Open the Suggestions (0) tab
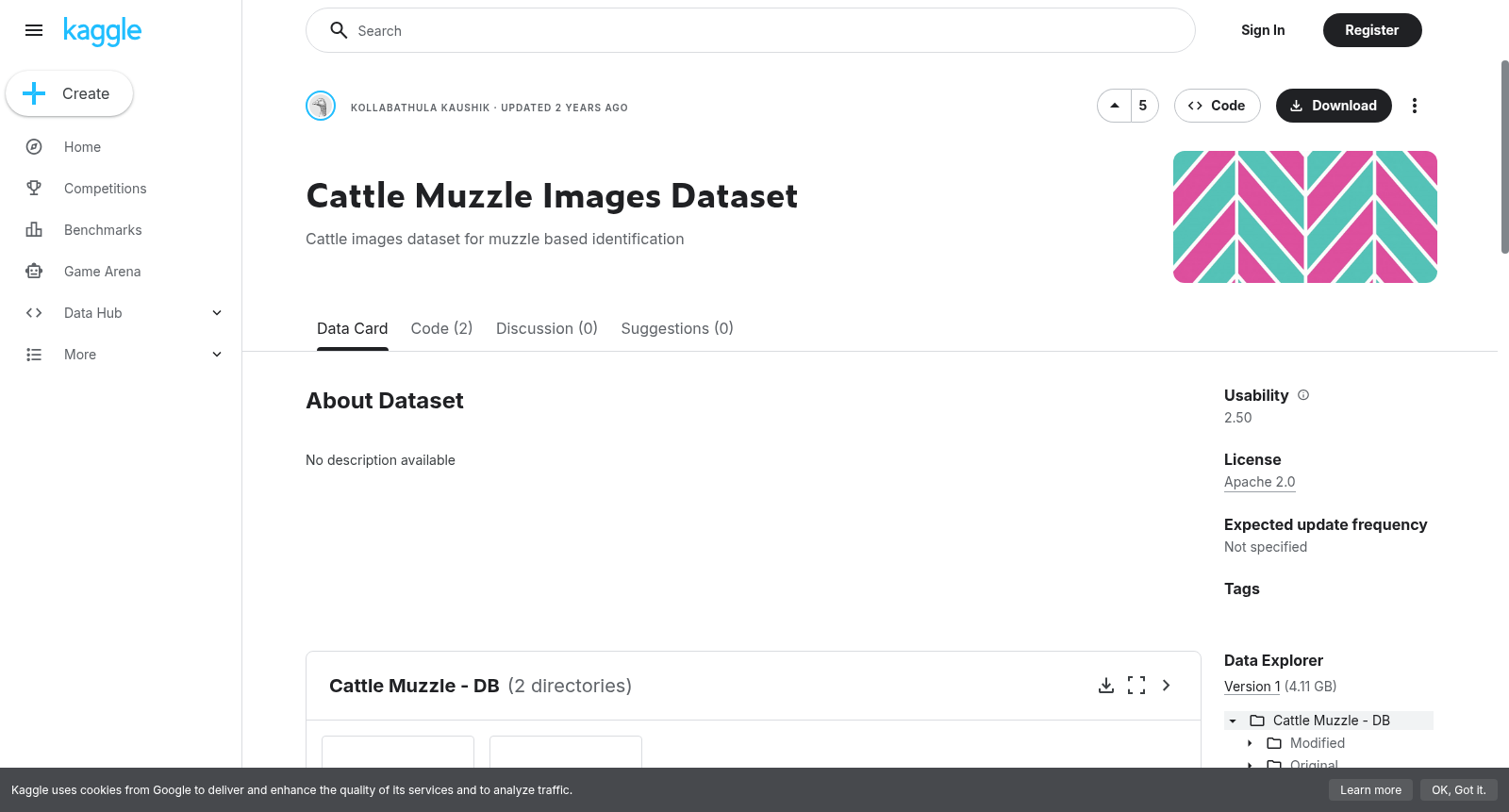 (677, 328)
